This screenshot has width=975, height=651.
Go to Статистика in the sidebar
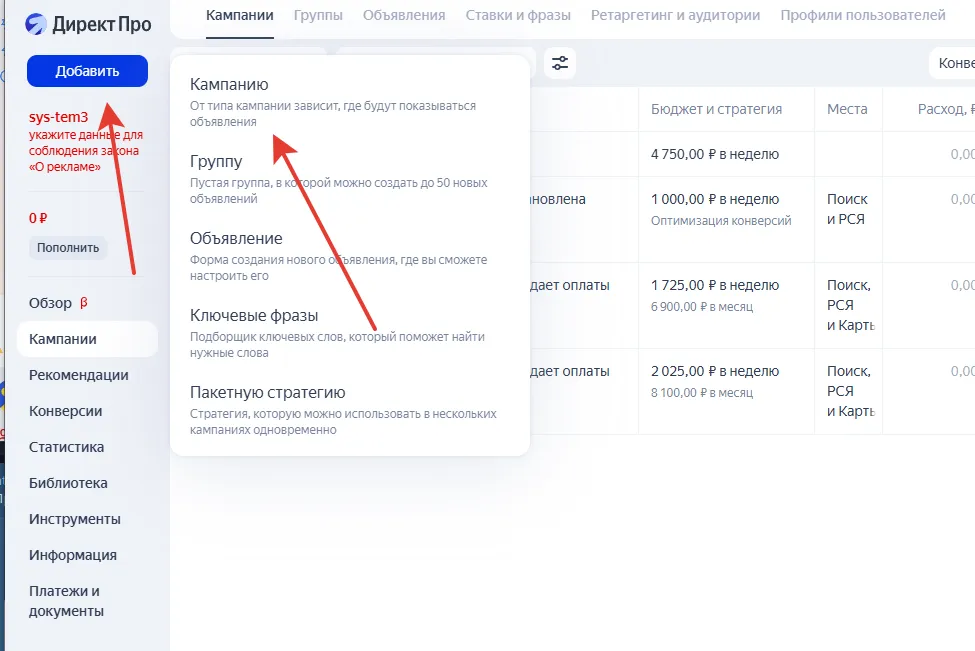click(x=67, y=447)
